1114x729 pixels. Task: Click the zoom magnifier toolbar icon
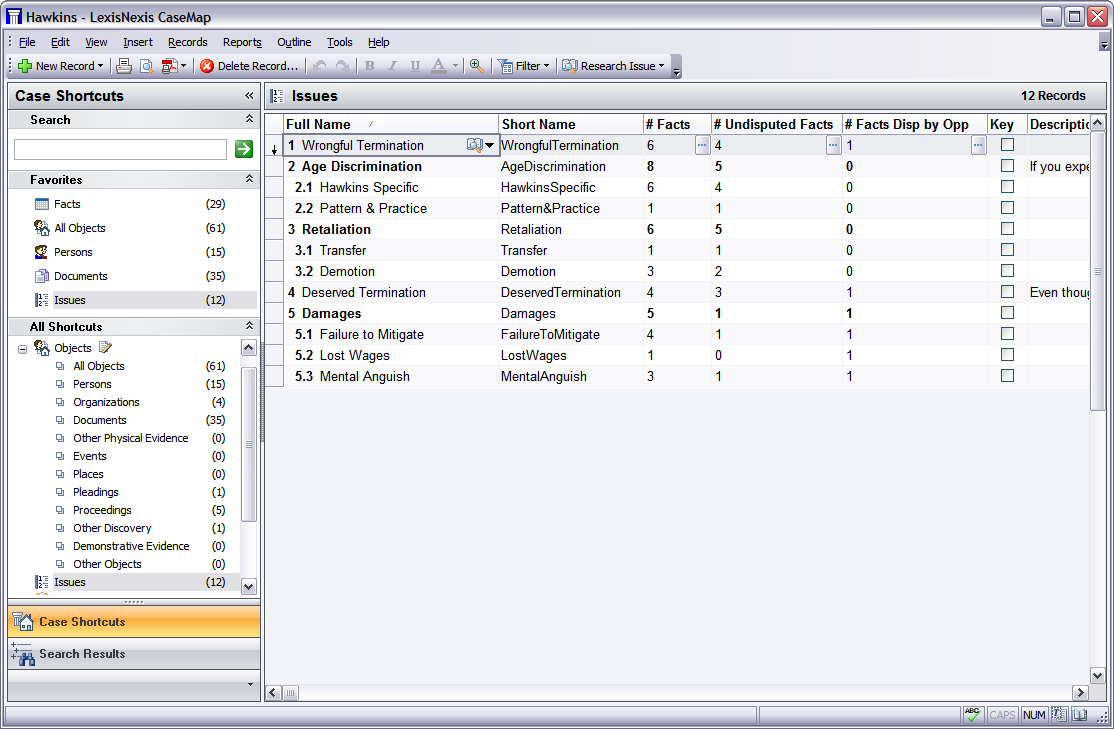pos(477,66)
